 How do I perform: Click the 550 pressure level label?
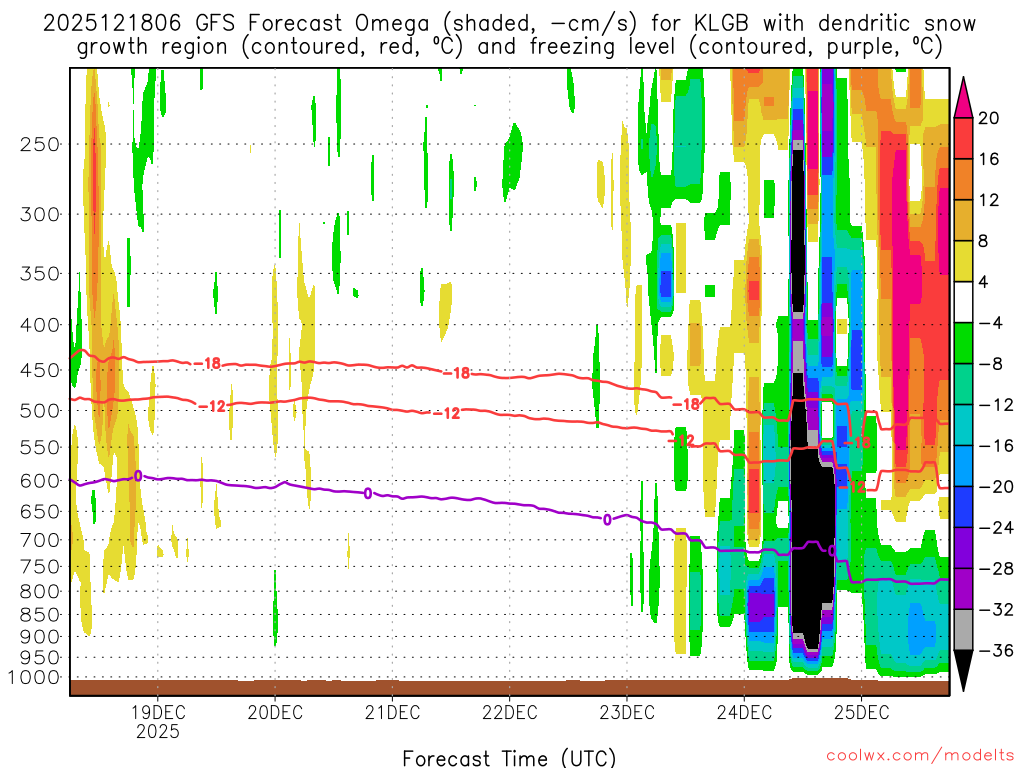40,447
